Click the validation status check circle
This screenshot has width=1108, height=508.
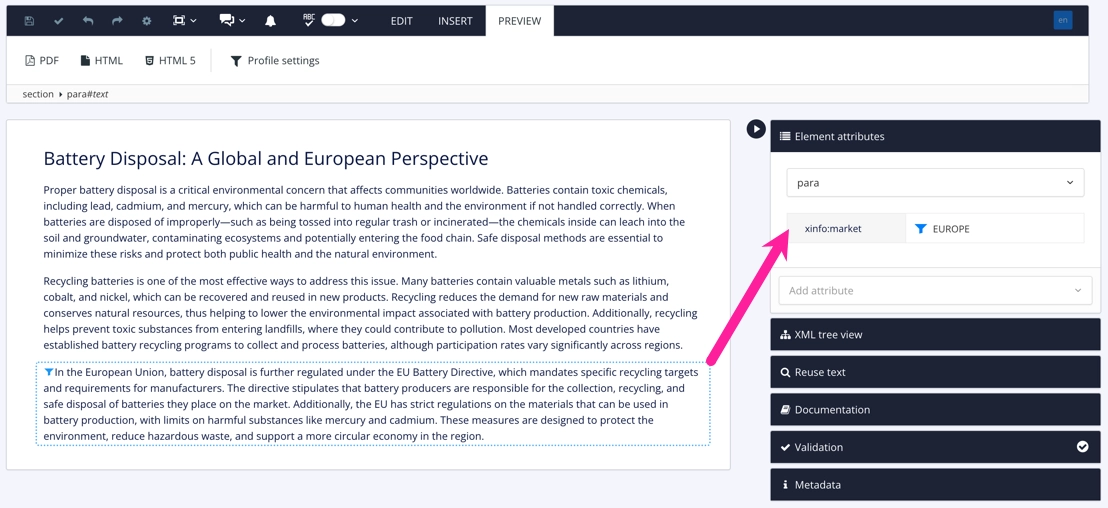1083,447
